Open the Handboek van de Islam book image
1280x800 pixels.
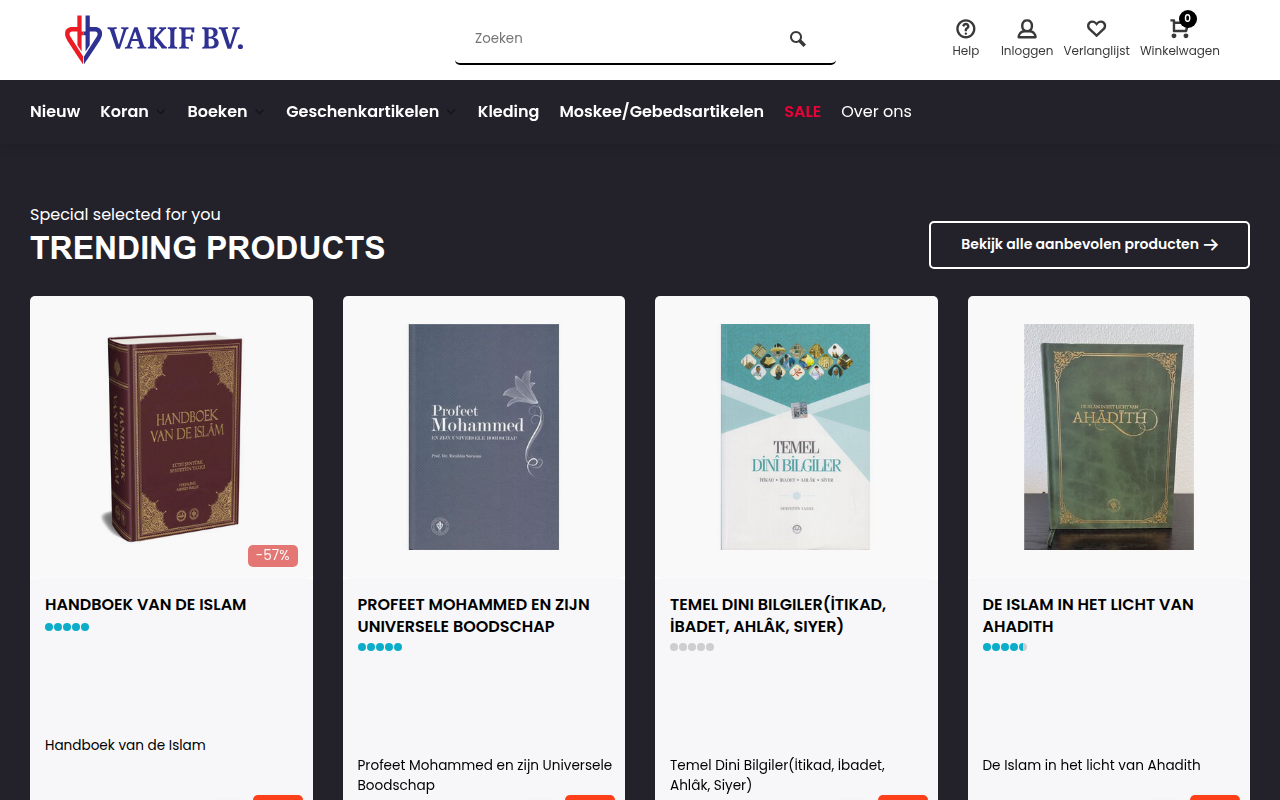coord(171,437)
